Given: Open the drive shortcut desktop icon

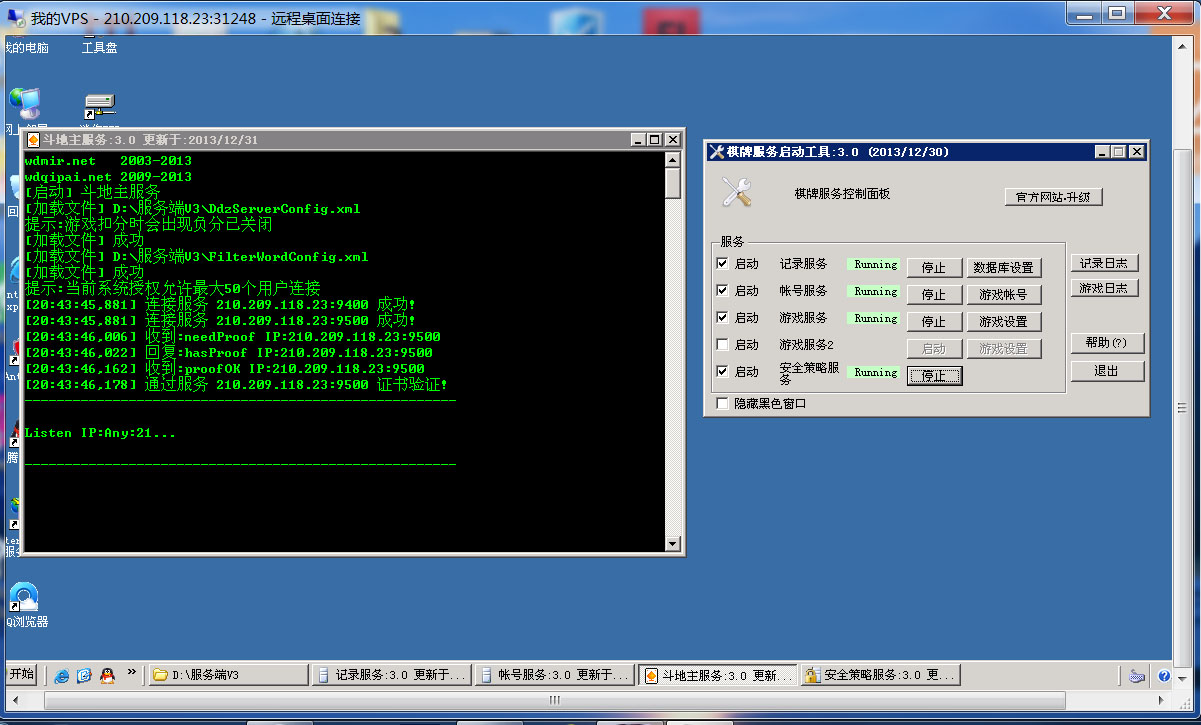Looking at the screenshot, I should [x=99, y=106].
